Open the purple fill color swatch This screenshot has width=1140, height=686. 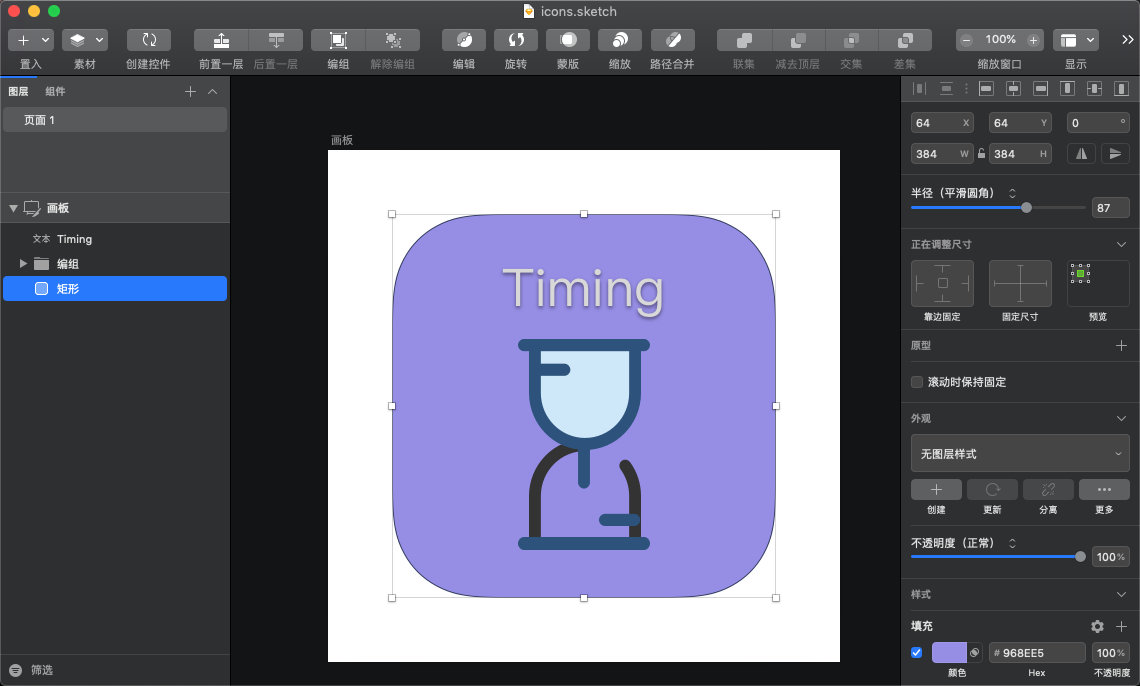coord(950,653)
